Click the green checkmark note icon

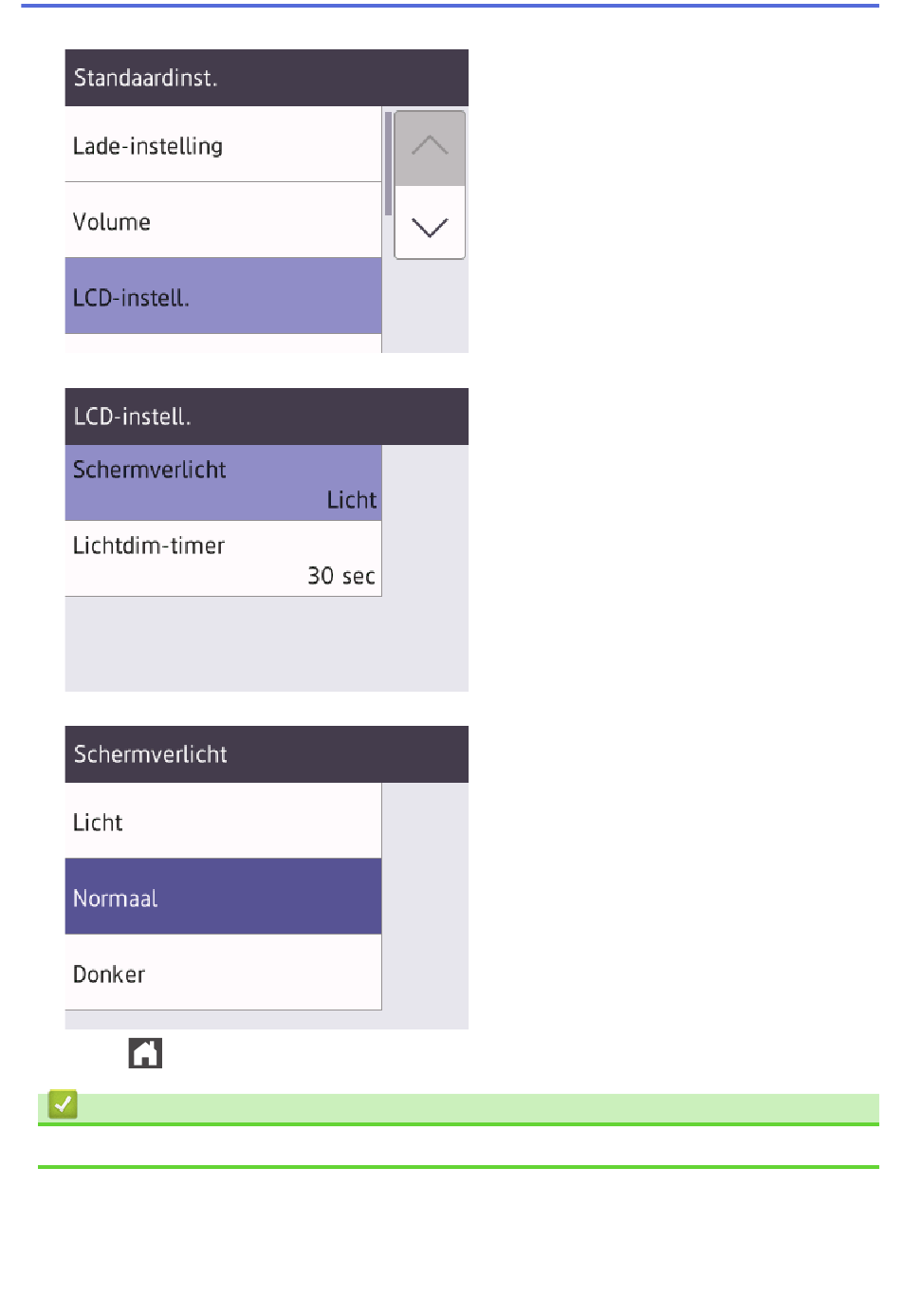pyautogui.click(x=63, y=1104)
